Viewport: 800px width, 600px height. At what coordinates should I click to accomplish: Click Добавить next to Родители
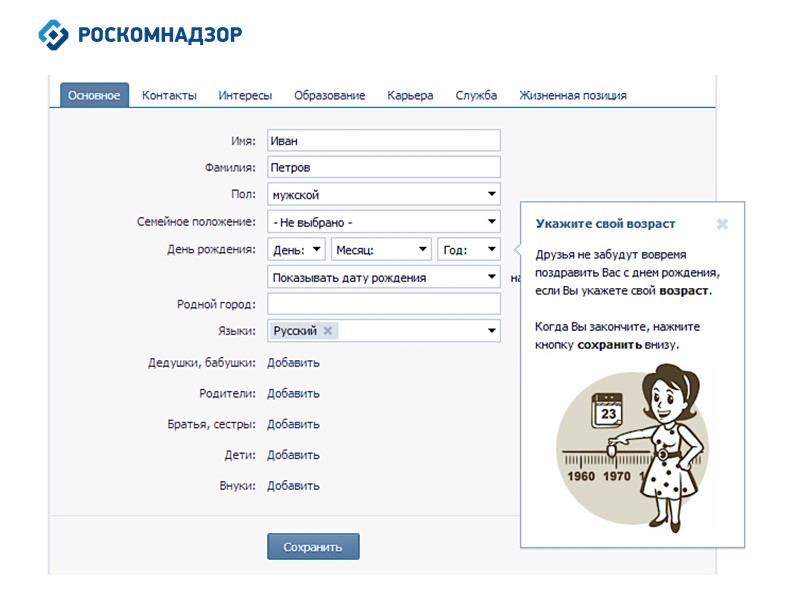(293, 393)
